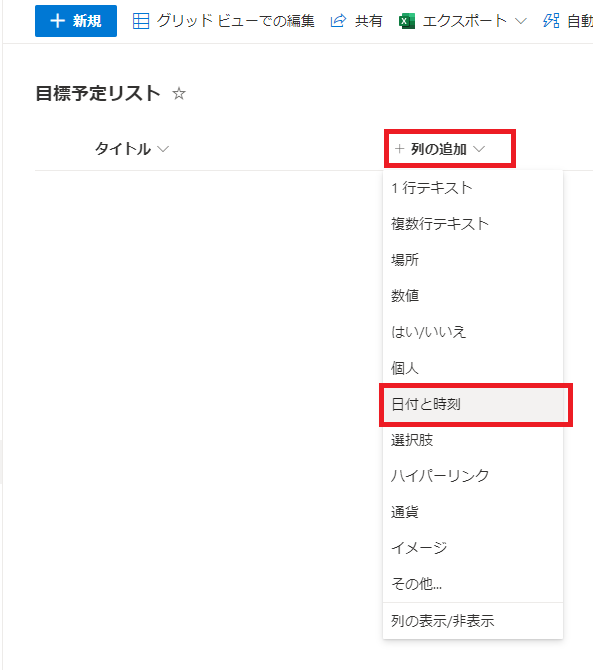Select ハイパーリンク column type

(473, 476)
